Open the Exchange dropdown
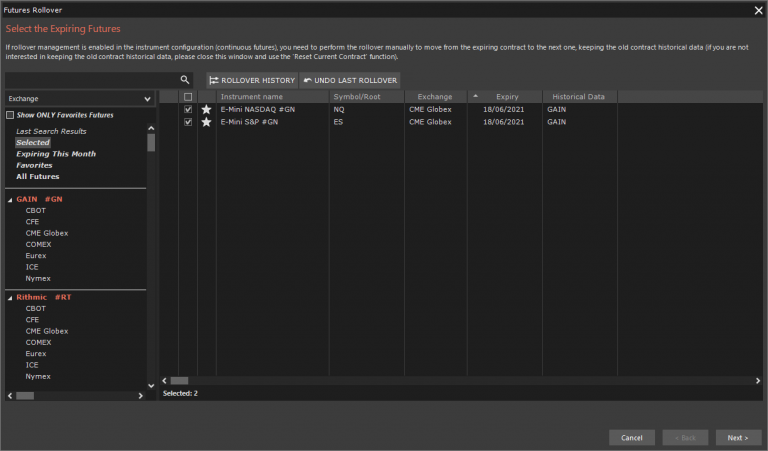 pyautogui.click(x=79, y=99)
